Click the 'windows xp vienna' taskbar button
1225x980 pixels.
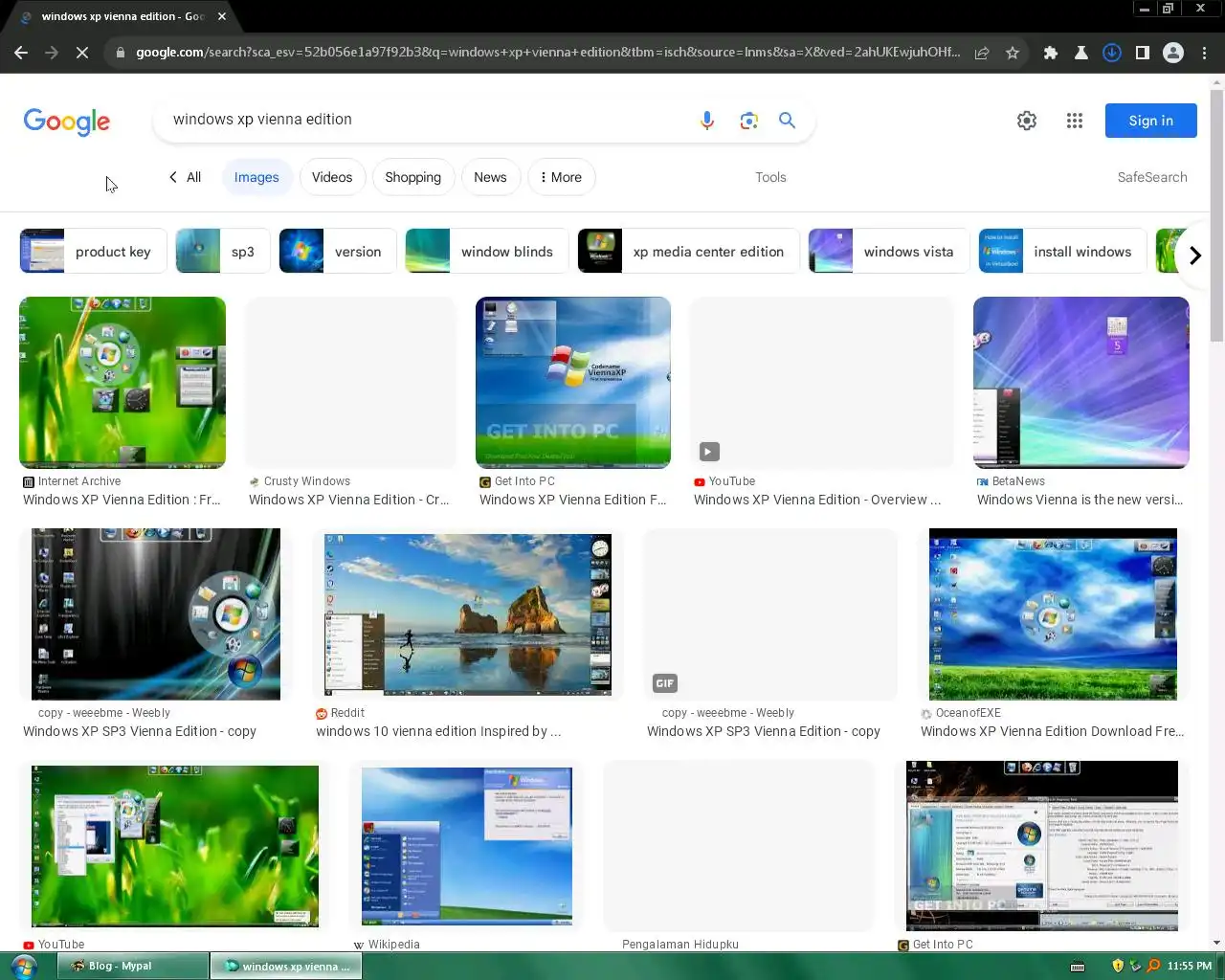tap(286, 966)
